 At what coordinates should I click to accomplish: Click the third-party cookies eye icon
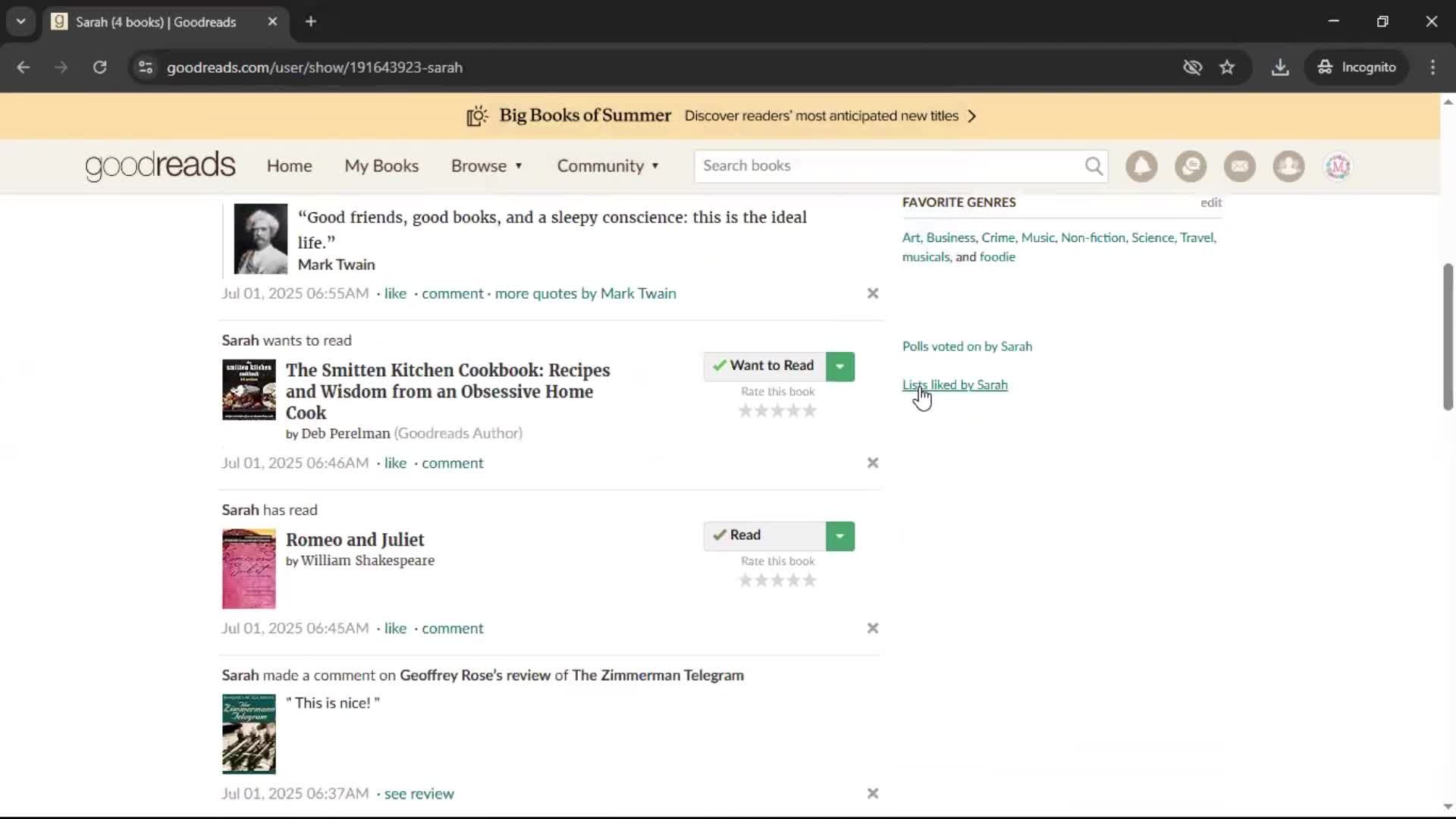click(1193, 67)
